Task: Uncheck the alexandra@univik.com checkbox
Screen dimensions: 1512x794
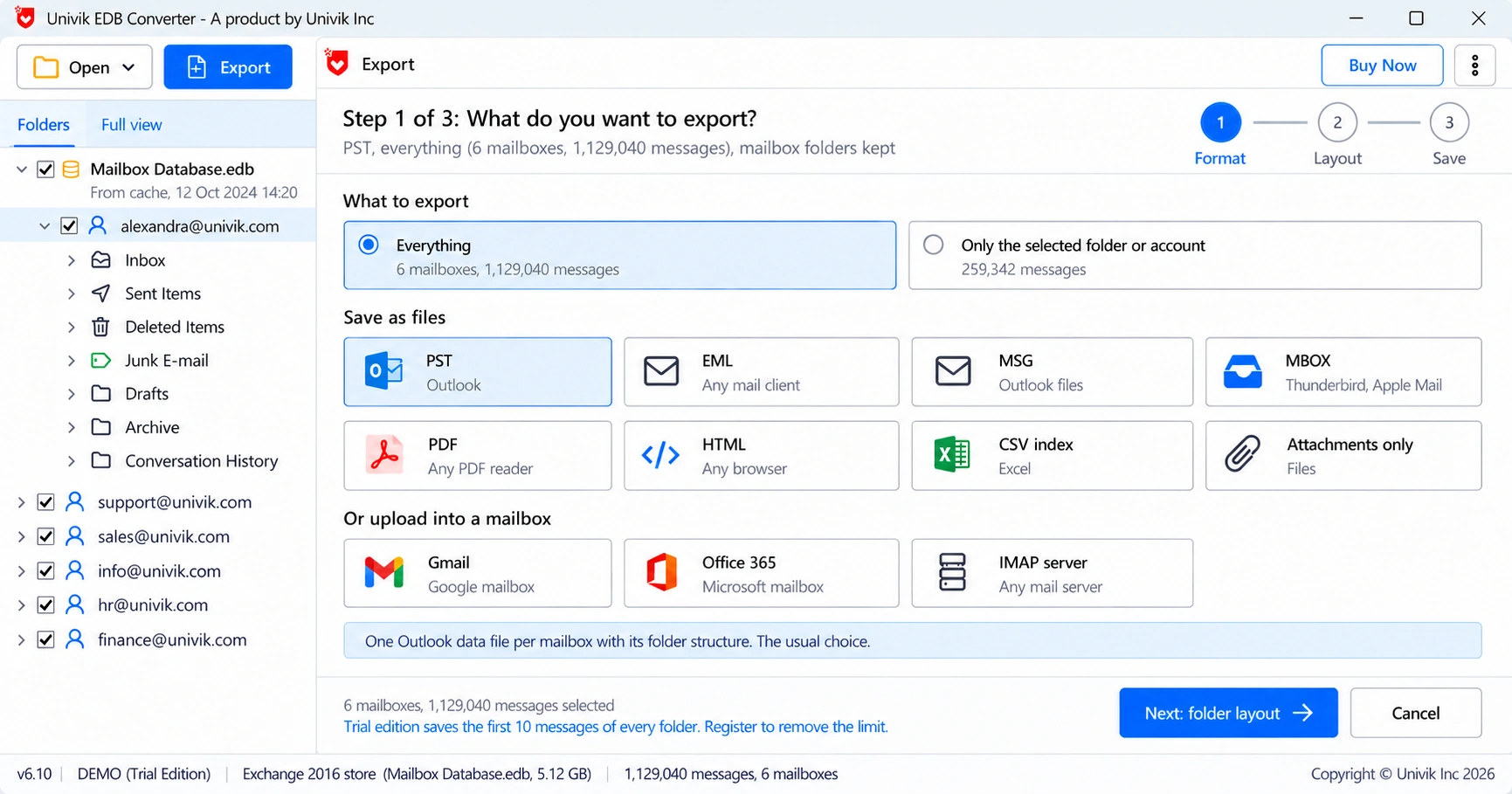Action: [69, 226]
